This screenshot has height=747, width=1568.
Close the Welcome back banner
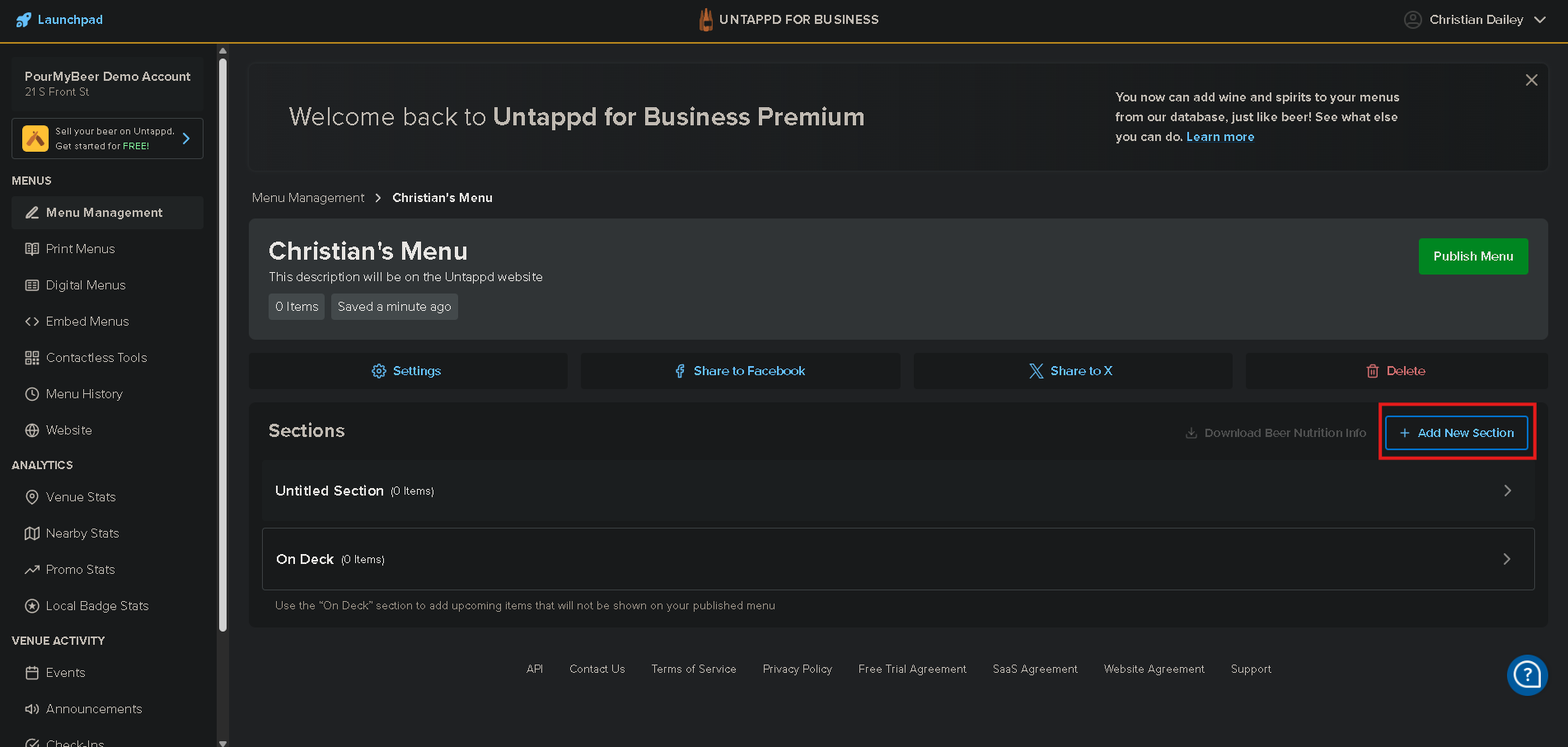click(x=1531, y=80)
